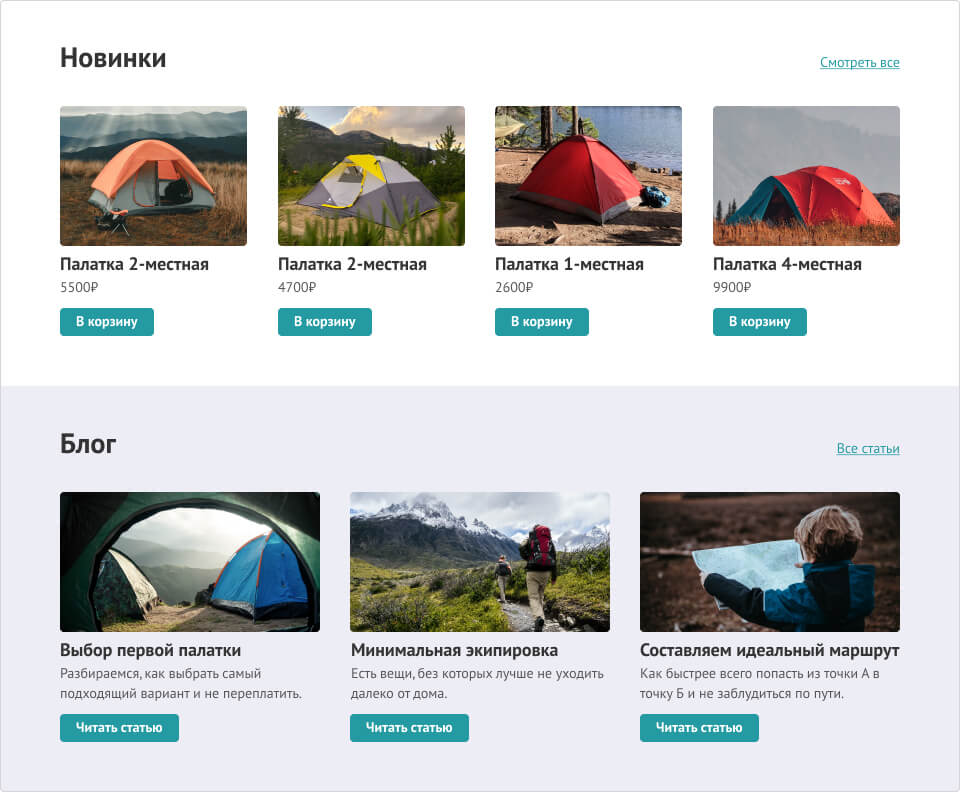960x792 pixels.
Task: Read the 'Выбор первой палатки' article
Action: (x=119, y=728)
